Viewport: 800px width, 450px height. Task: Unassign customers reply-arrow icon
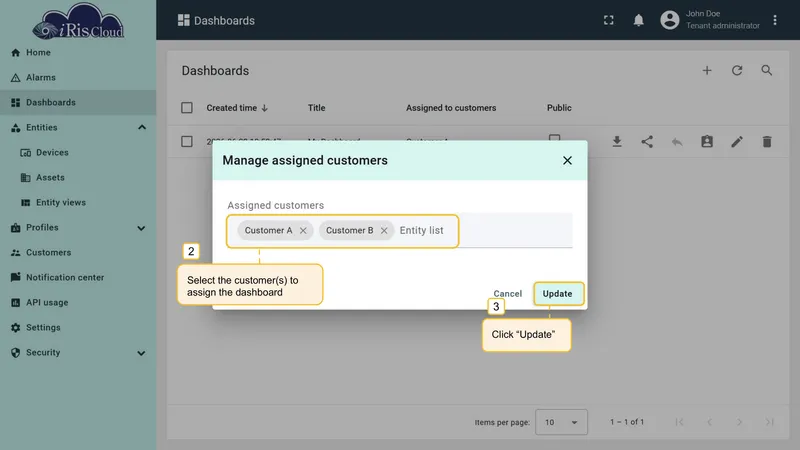[677, 141]
